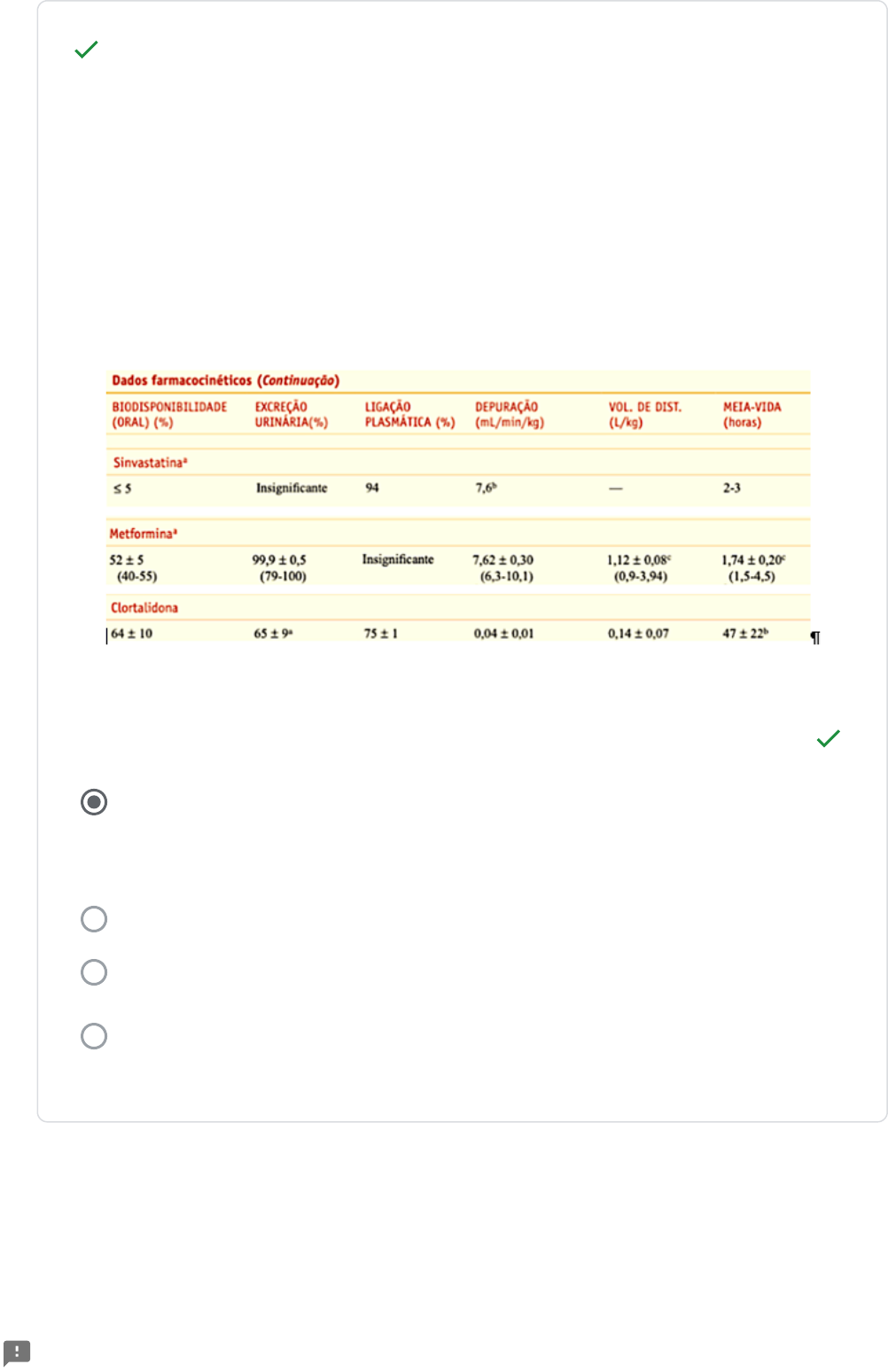888x1372 pixels.
Task: Click the 'Metformina' drug row heading
Action: click(144, 534)
